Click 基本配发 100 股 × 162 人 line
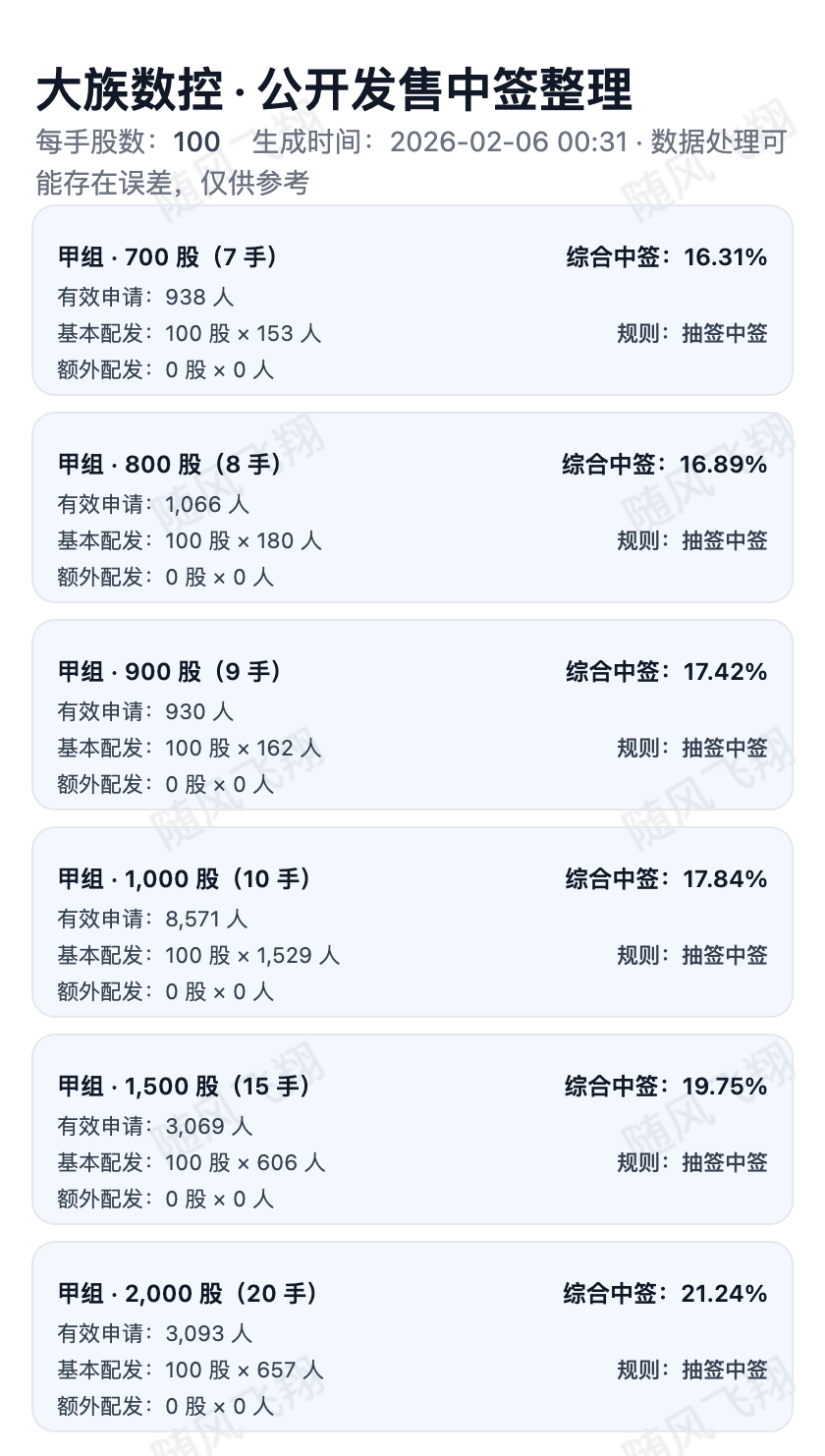The width and height of the screenshot is (825, 1456). (x=190, y=748)
